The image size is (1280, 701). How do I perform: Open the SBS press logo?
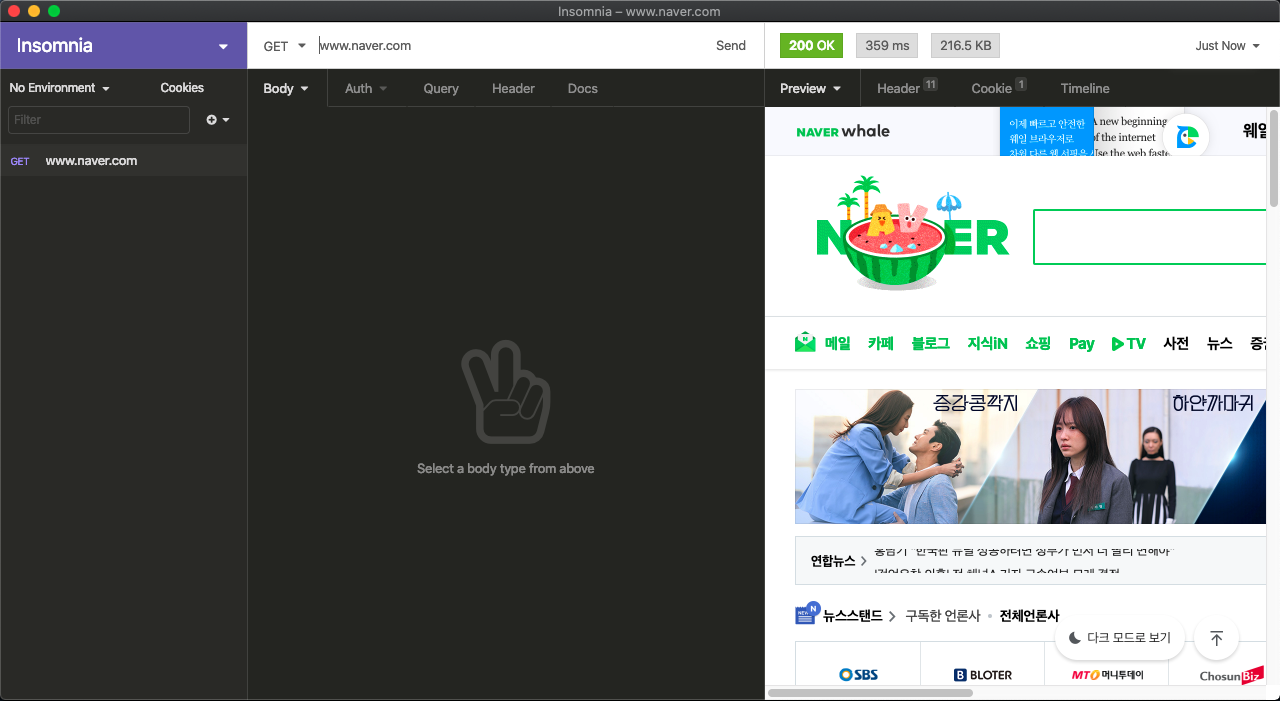858,675
